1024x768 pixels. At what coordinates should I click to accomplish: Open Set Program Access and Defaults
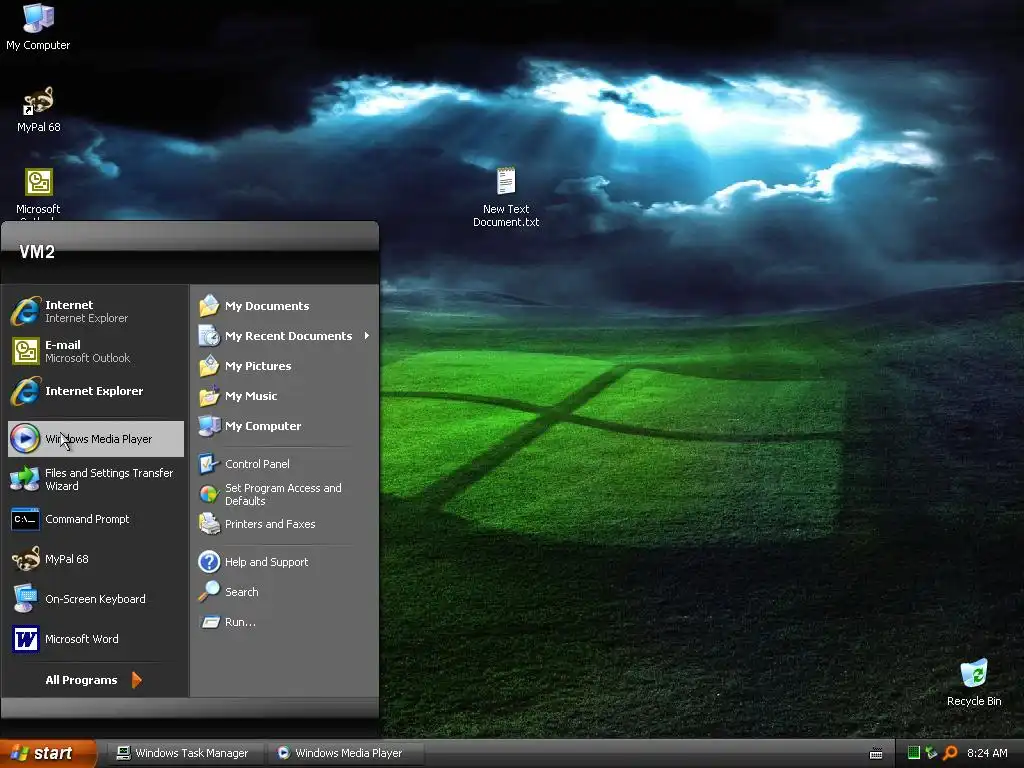click(x=285, y=494)
